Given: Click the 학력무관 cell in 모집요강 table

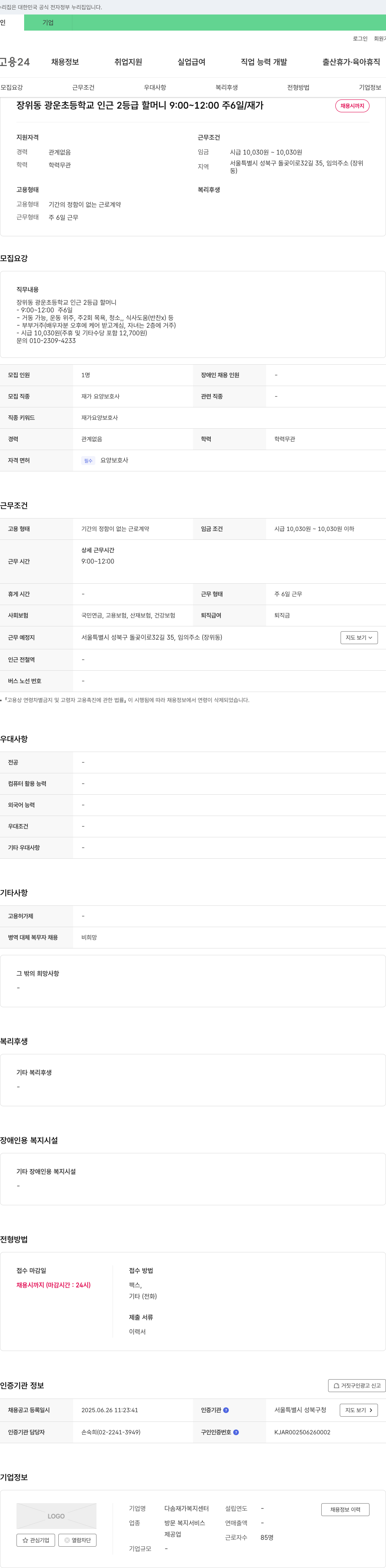Looking at the screenshot, I should [x=285, y=439].
